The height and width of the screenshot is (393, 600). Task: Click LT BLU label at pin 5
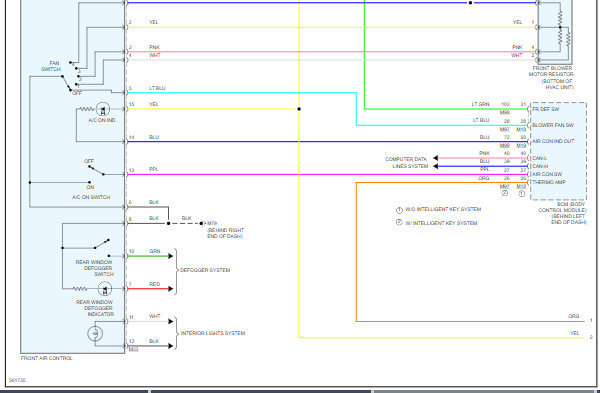(157, 88)
